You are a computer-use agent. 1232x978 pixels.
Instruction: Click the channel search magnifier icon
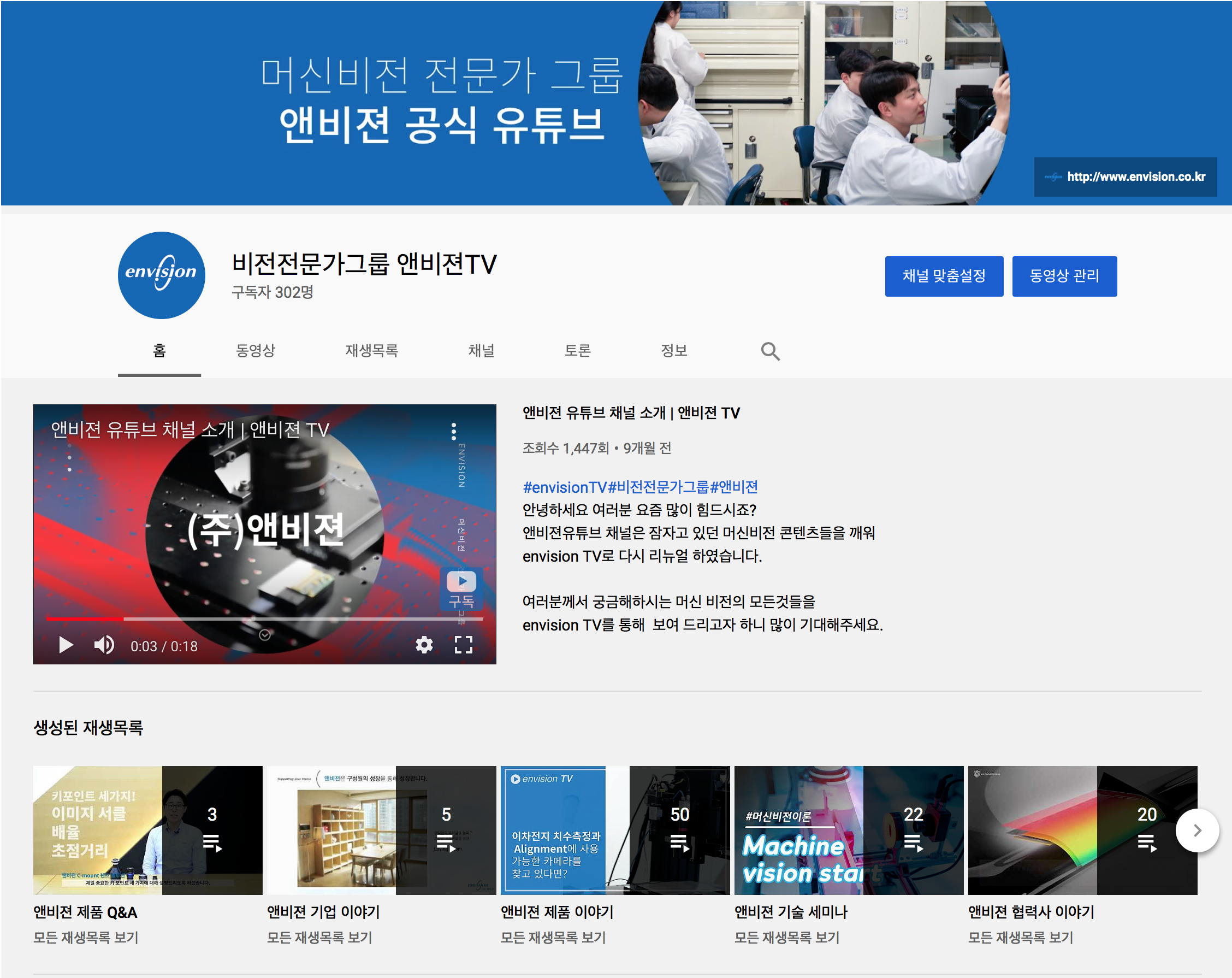(769, 351)
